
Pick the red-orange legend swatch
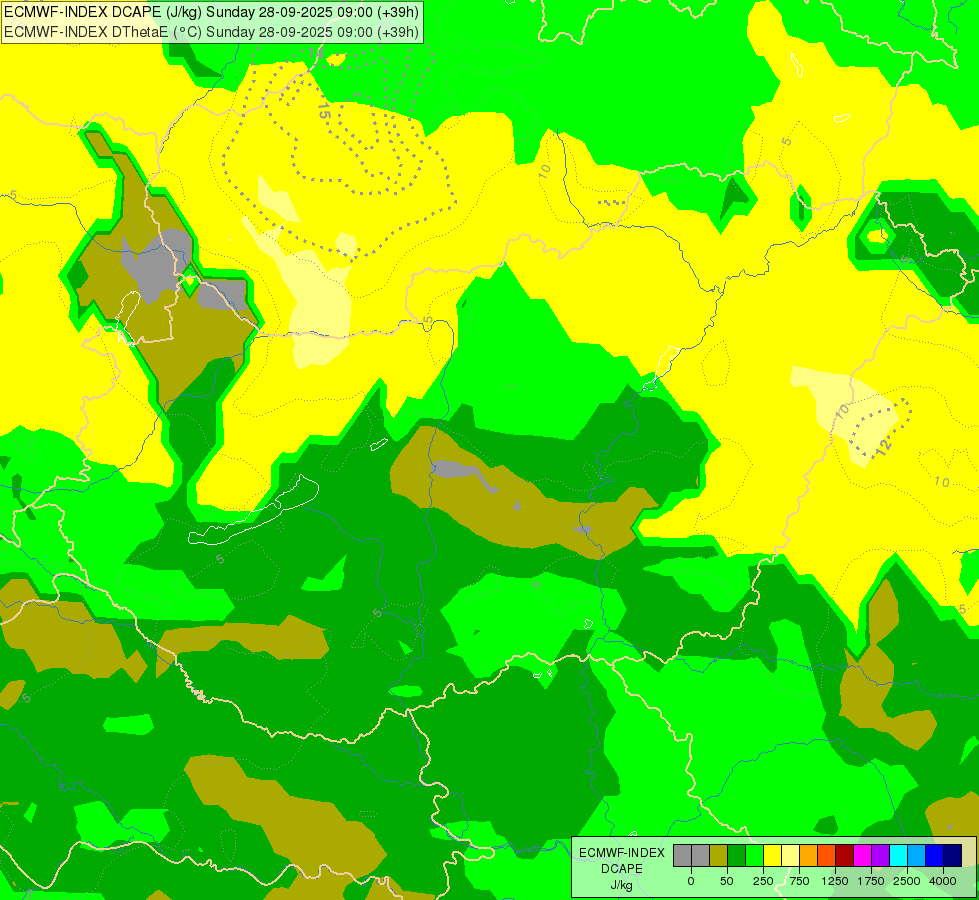[x=827, y=856]
